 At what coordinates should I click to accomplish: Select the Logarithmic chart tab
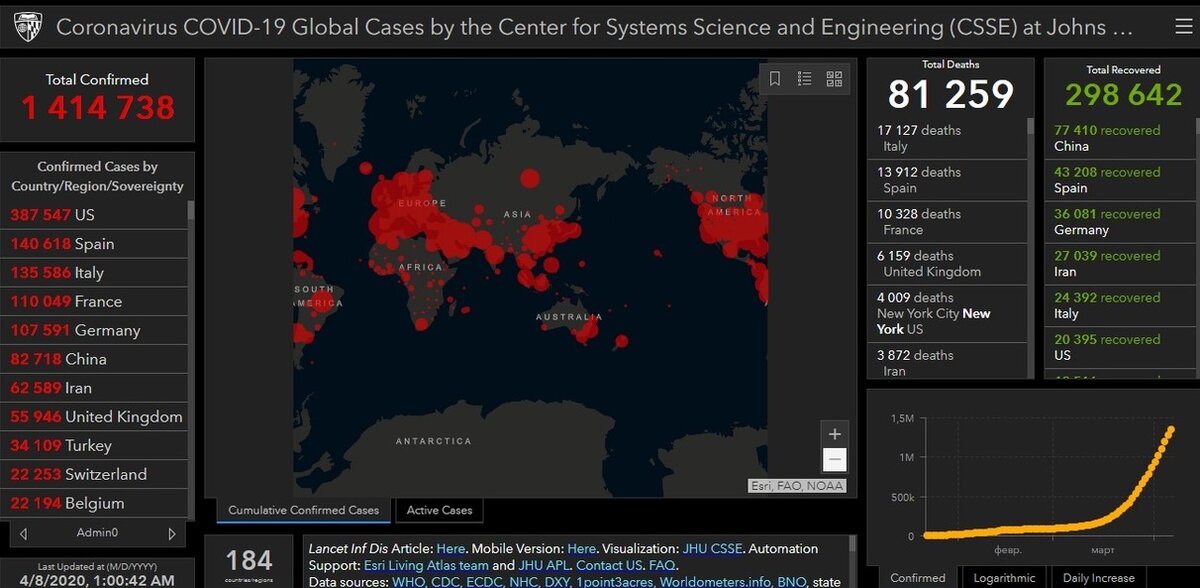[1004, 577]
